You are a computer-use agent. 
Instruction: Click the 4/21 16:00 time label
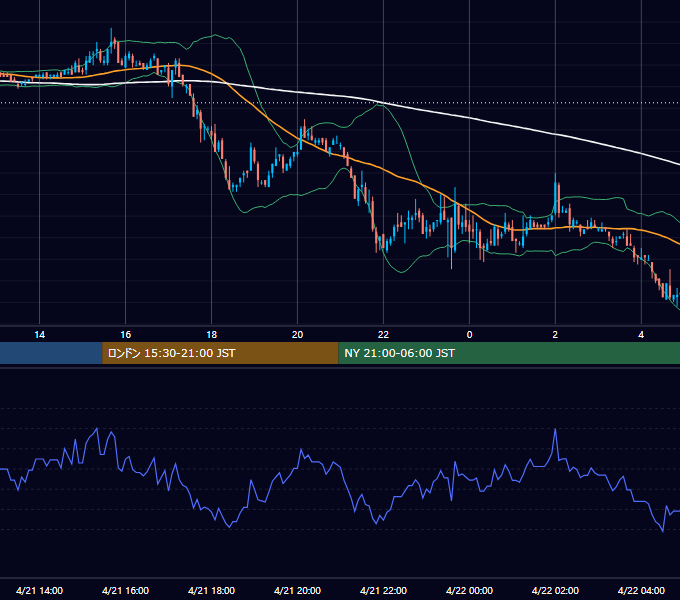click(x=125, y=590)
